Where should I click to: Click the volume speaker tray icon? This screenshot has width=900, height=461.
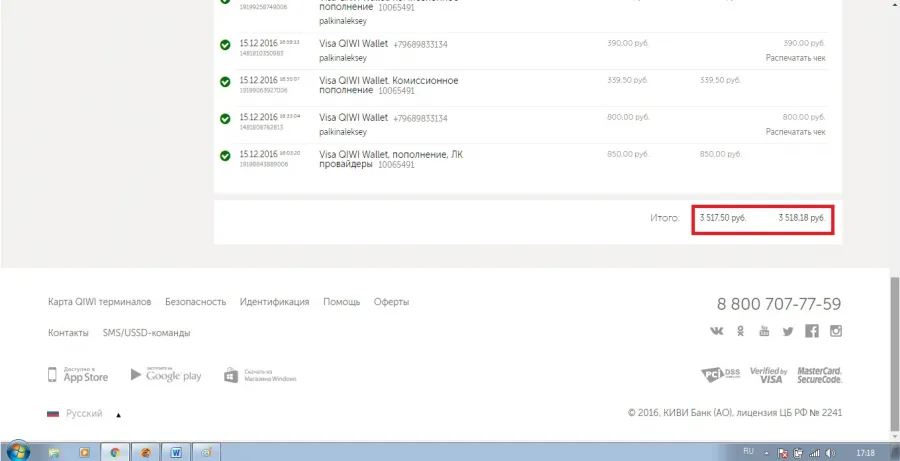(x=829, y=452)
